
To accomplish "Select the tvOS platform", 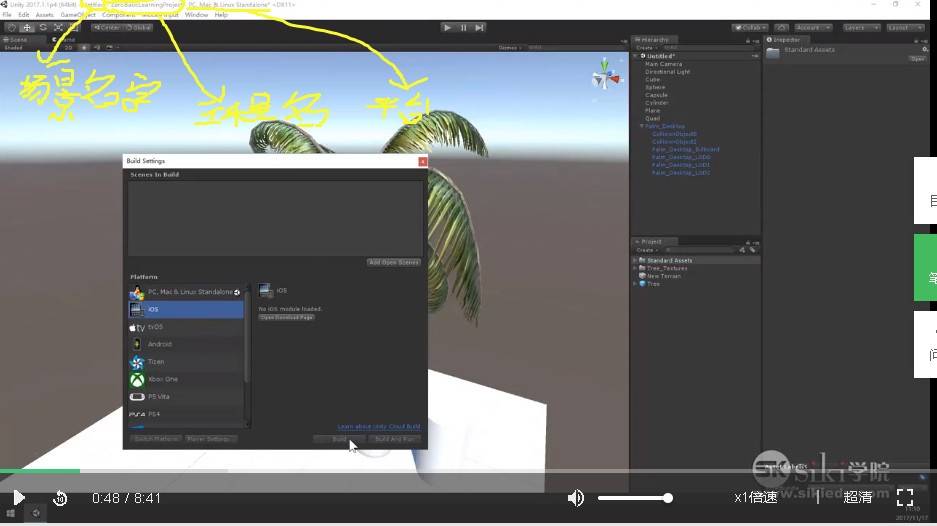I will [186, 327].
